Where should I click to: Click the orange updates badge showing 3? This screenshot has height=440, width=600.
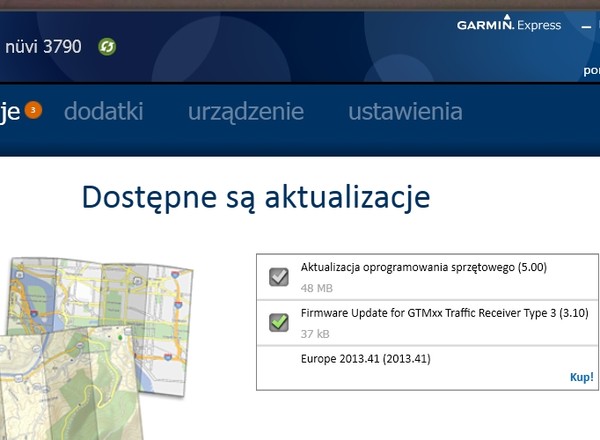tap(33, 110)
